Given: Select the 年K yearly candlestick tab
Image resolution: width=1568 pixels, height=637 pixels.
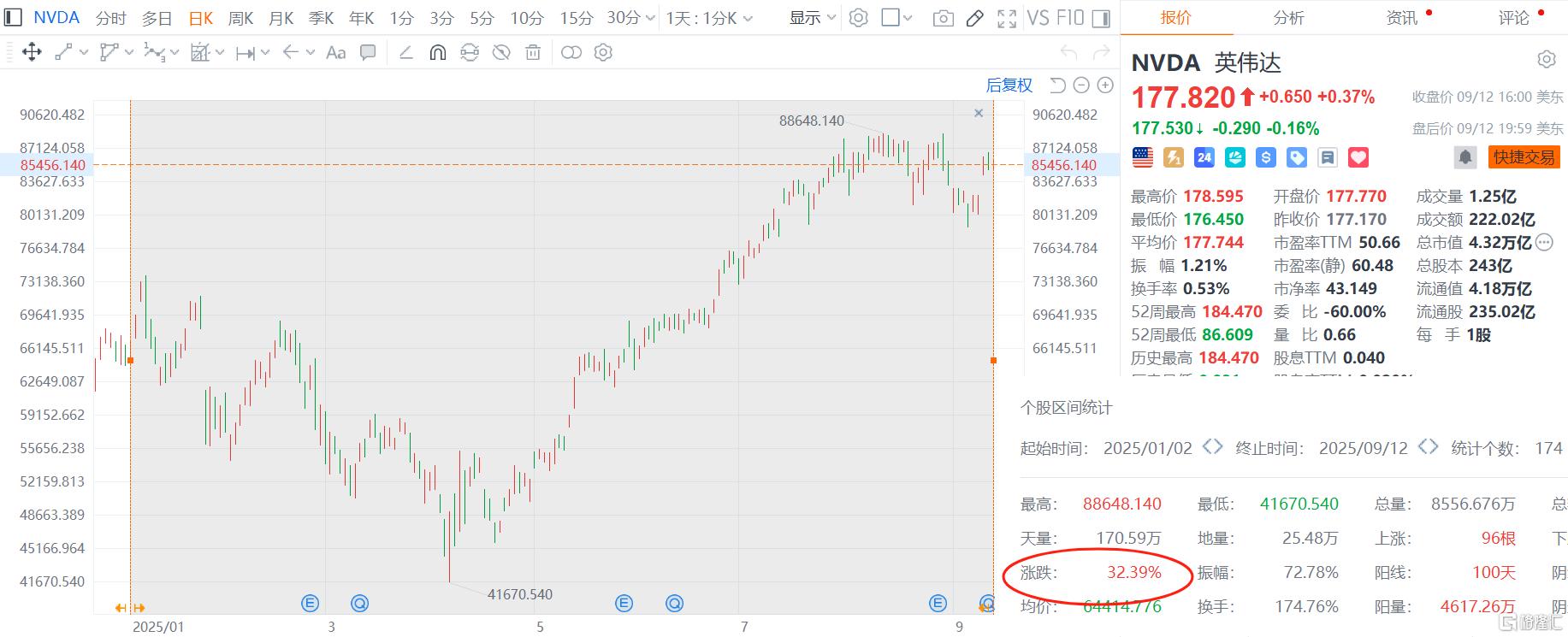Looking at the screenshot, I should tap(362, 18).
